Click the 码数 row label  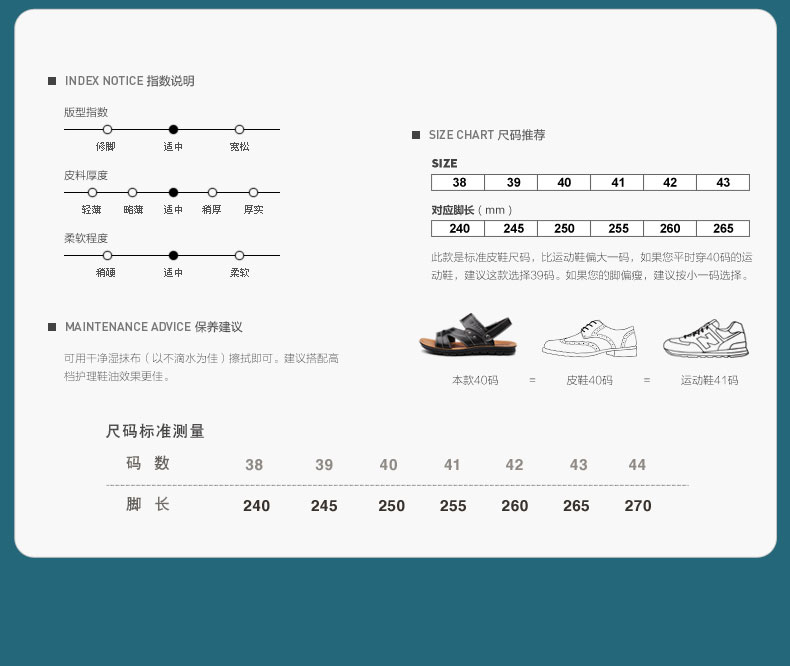[148, 462]
